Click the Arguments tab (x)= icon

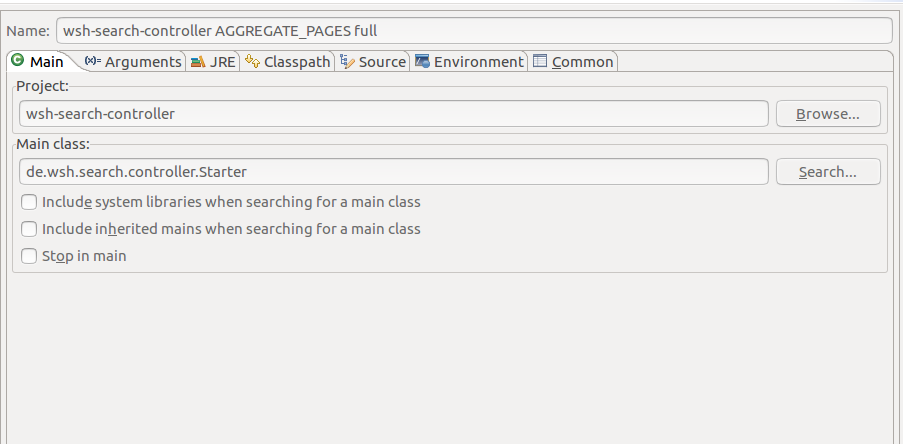[x=93, y=61]
